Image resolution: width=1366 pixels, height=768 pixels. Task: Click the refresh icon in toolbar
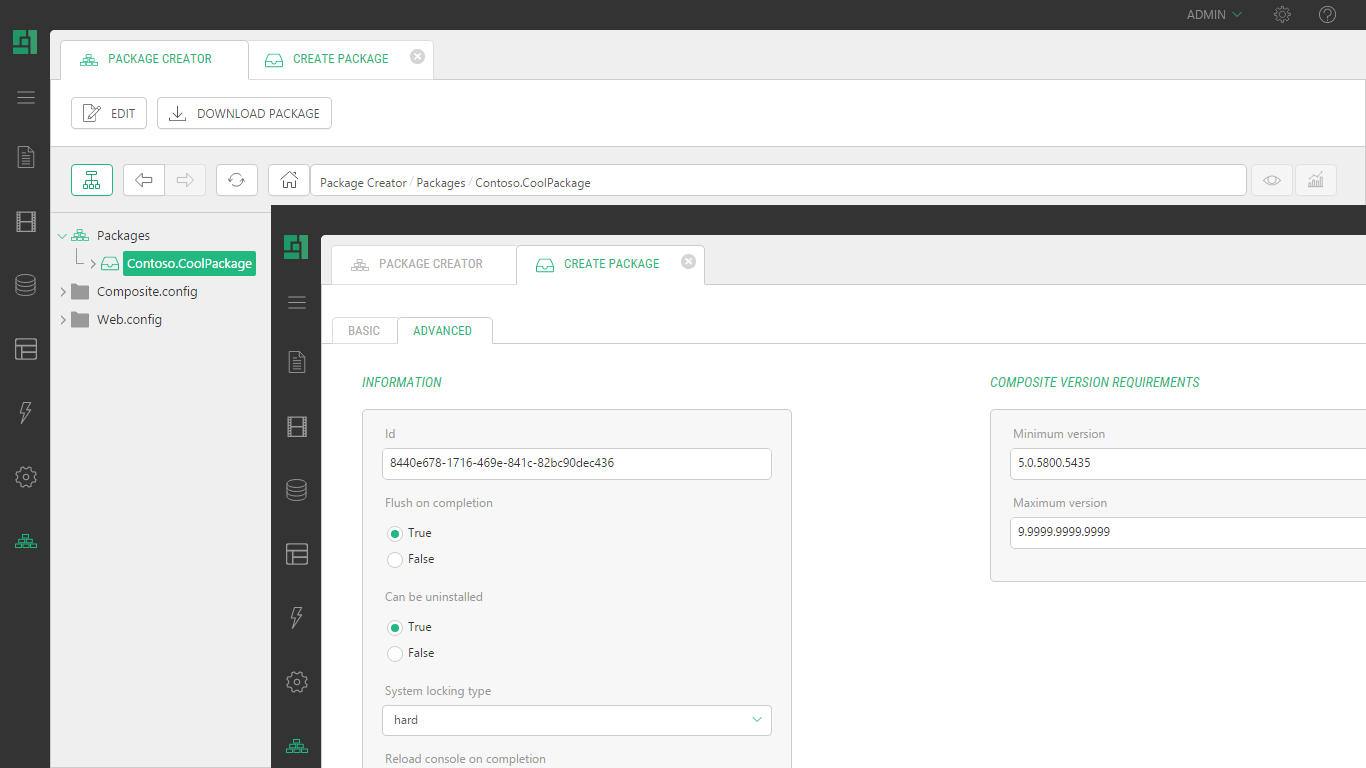236,180
